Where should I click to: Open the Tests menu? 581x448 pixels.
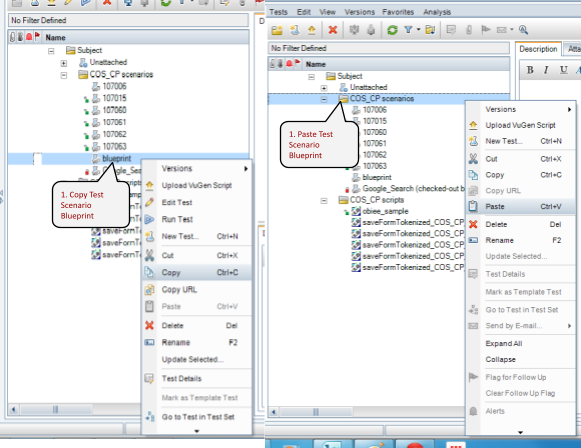[x=278, y=12]
